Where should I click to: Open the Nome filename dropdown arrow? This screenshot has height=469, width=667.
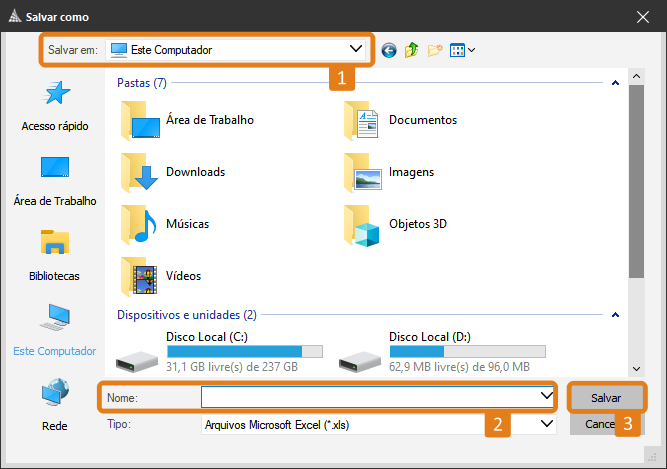pyautogui.click(x=546, y=397)
